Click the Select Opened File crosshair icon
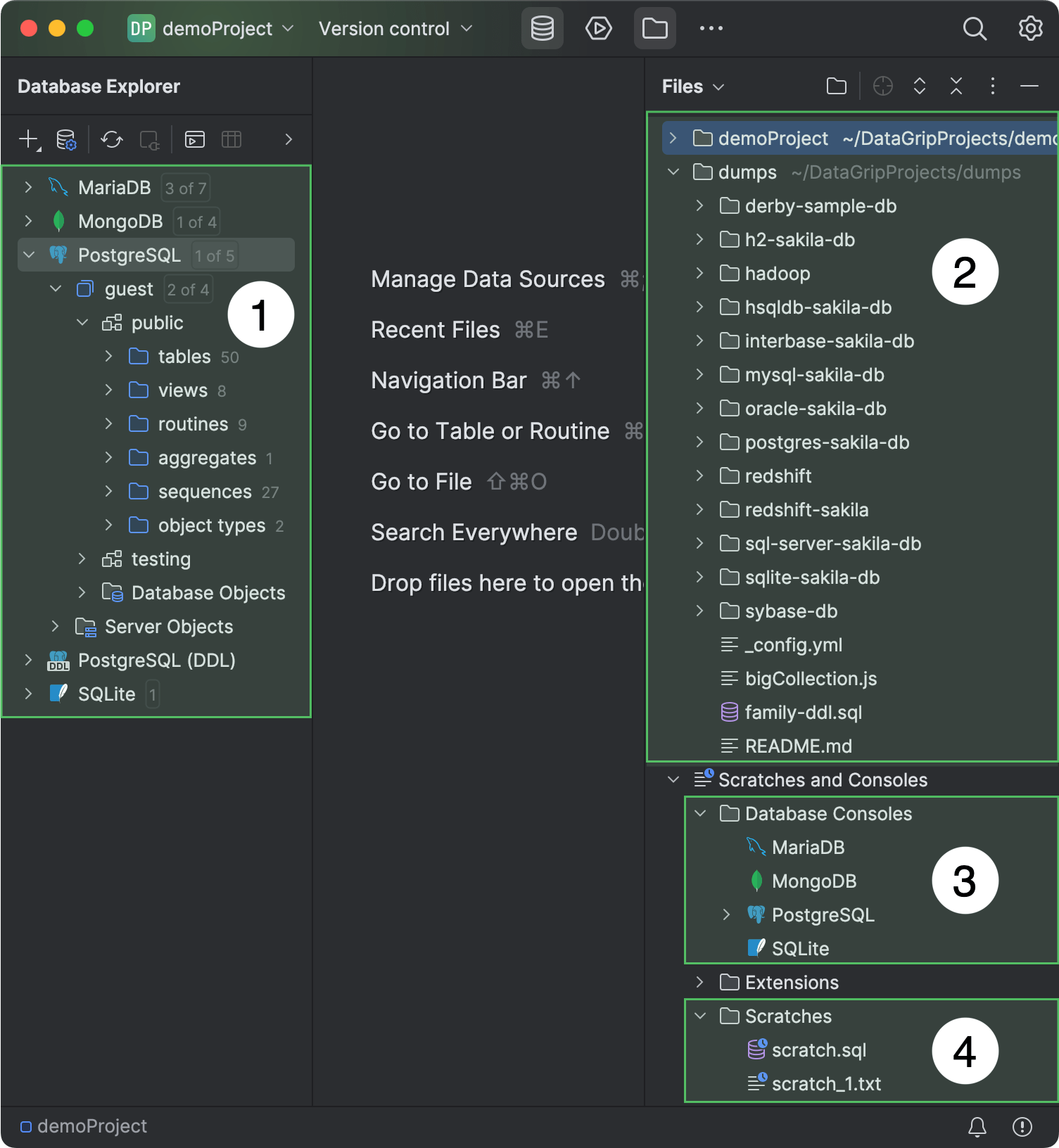 (882, 87)
